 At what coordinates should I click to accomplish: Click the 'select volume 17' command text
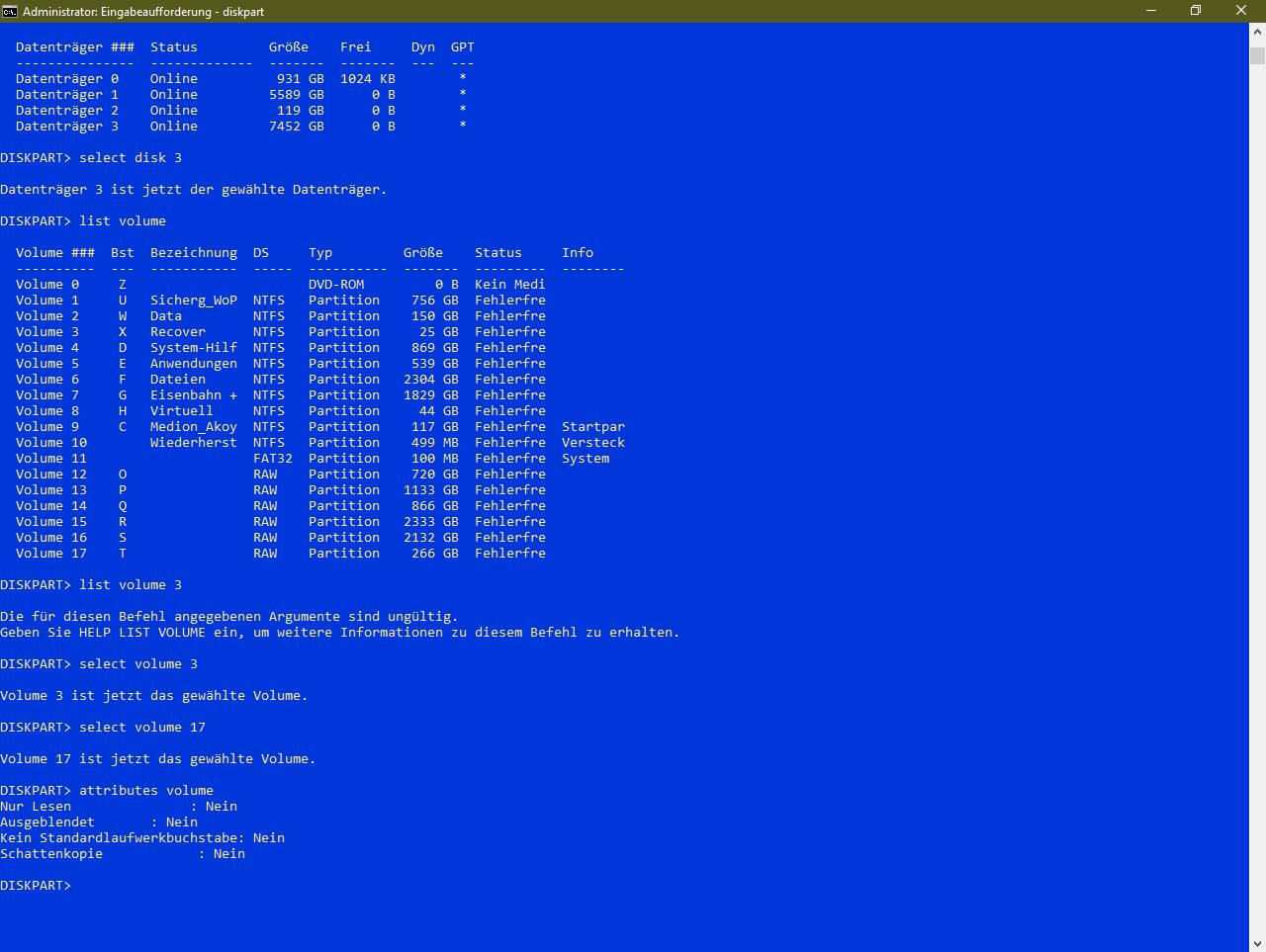tap(142, 728)
